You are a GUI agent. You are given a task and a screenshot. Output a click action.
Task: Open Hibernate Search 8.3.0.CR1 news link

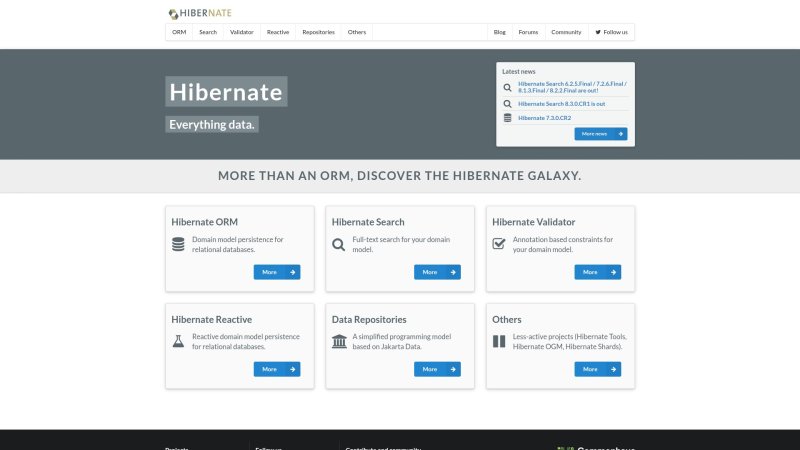tap(561, 104)
